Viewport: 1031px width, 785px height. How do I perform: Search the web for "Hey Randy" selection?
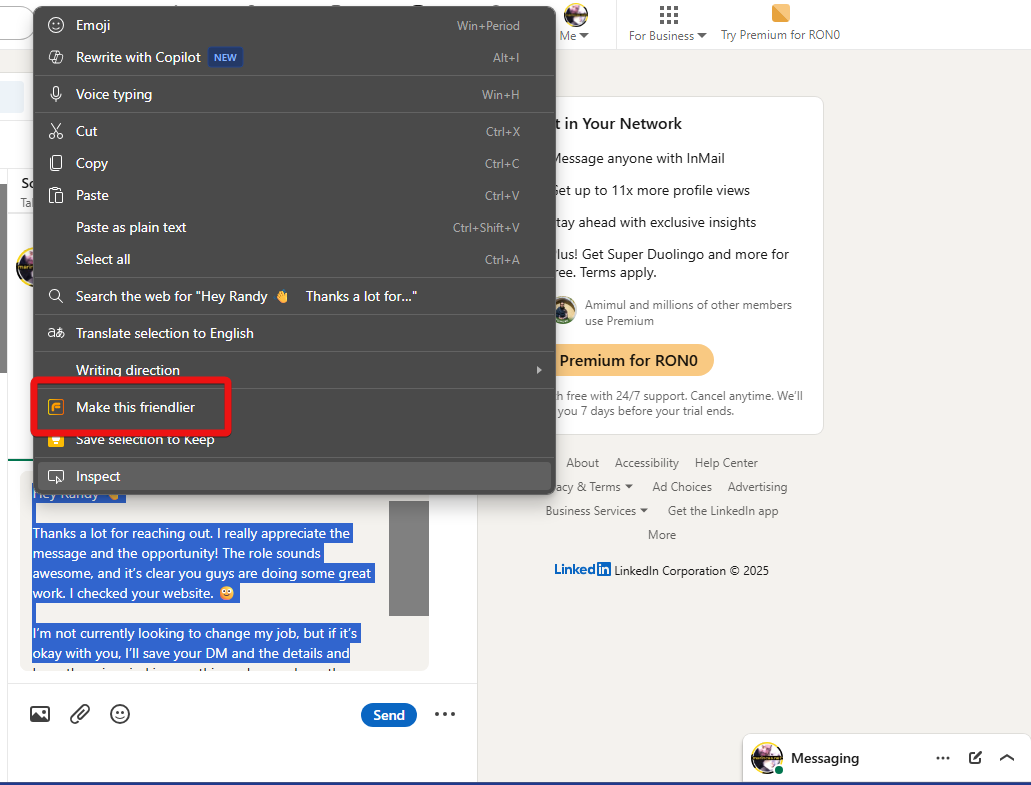pyautogui.click(x=294, y=297)
